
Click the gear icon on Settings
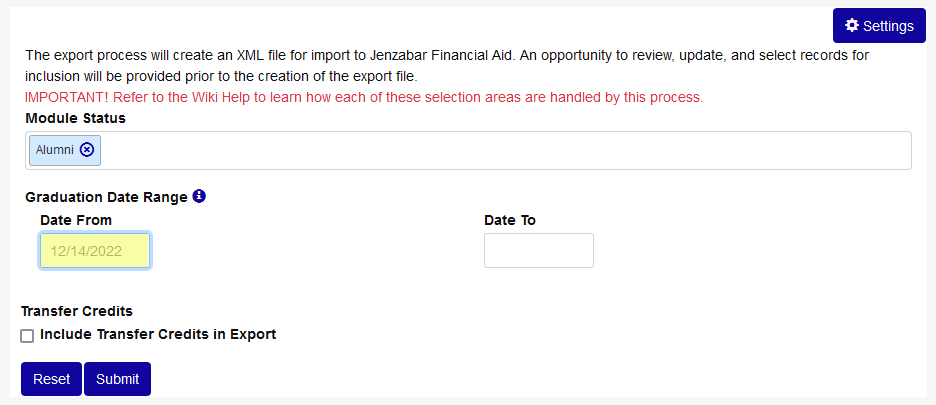(852, 26)
